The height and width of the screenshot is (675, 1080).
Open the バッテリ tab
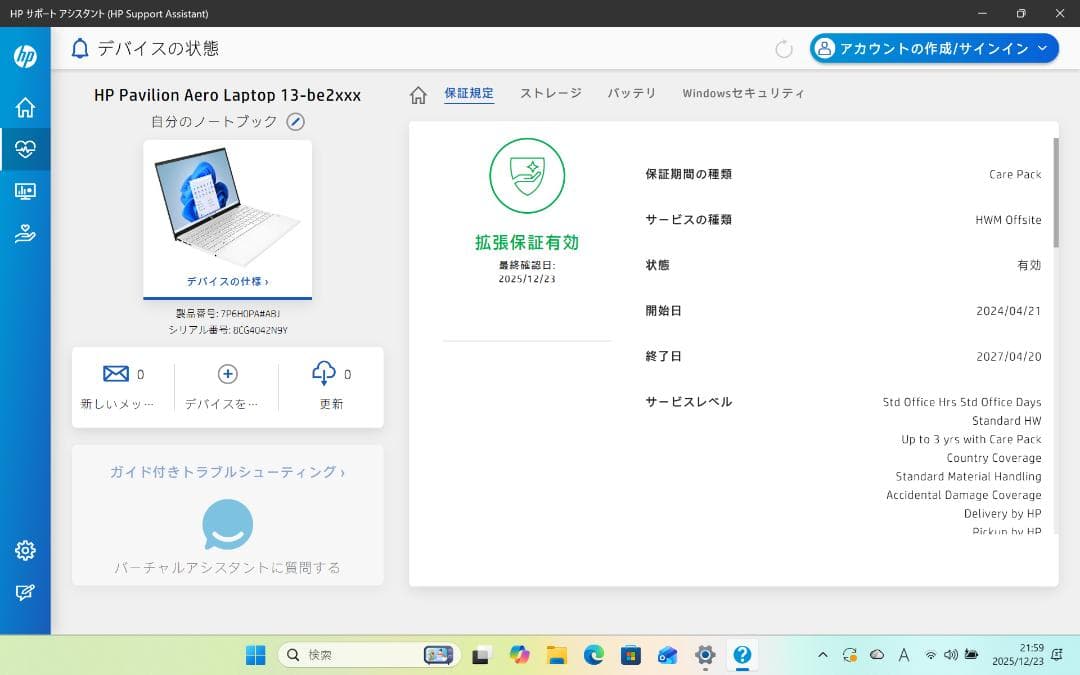[x=631, y=92]
